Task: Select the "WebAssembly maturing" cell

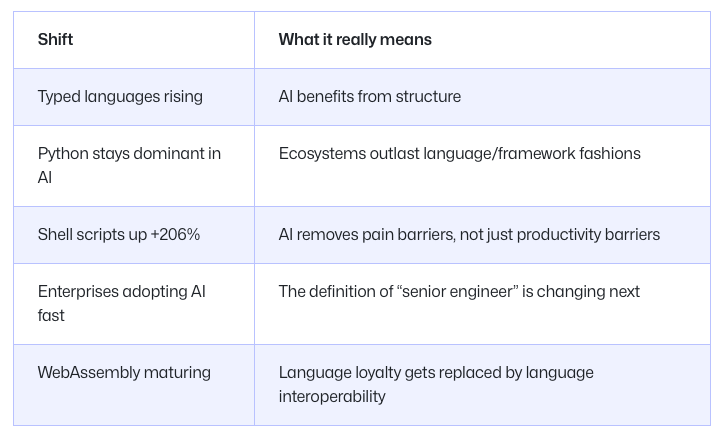Action: coord(124,373)
